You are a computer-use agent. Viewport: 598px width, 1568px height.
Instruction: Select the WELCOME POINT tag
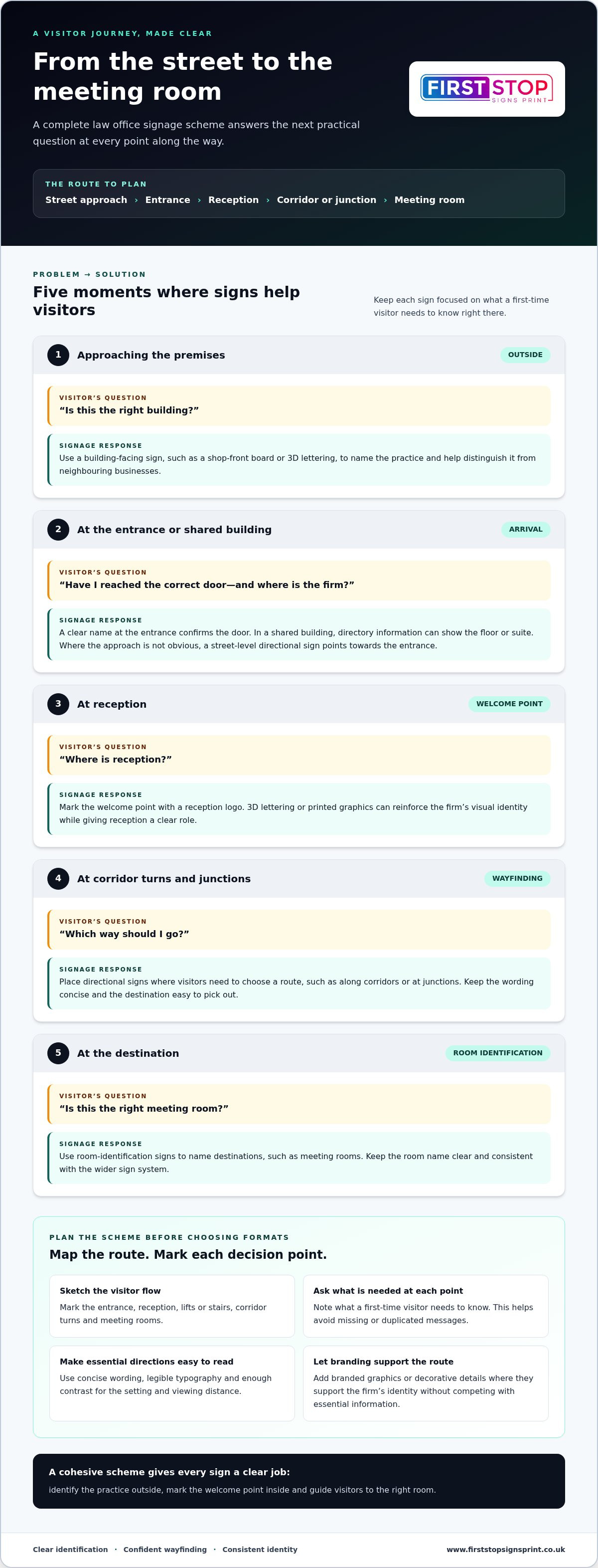click(509, 704)
